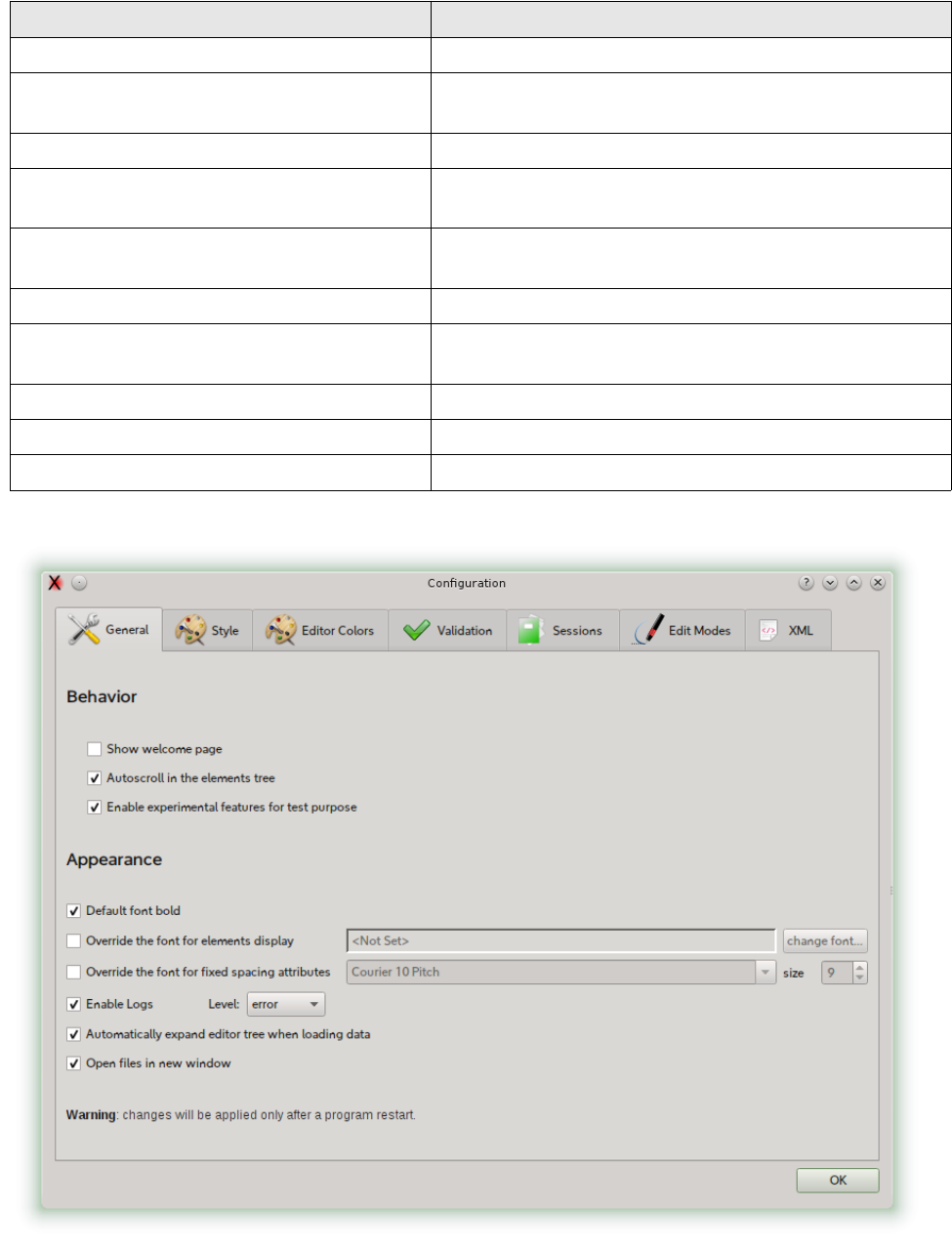Open the Editor Colors tab

pyautogui.click(x=320, y=631)
